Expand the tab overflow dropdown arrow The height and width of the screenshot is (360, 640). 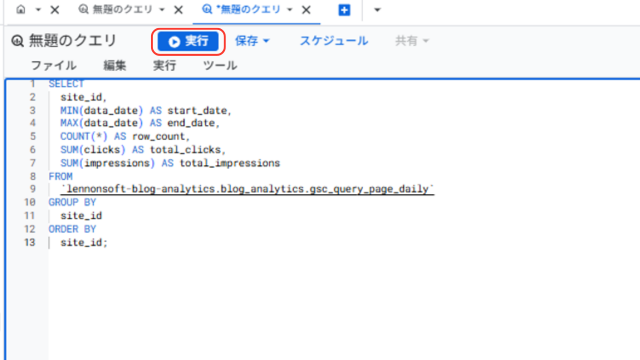(377, 10)
